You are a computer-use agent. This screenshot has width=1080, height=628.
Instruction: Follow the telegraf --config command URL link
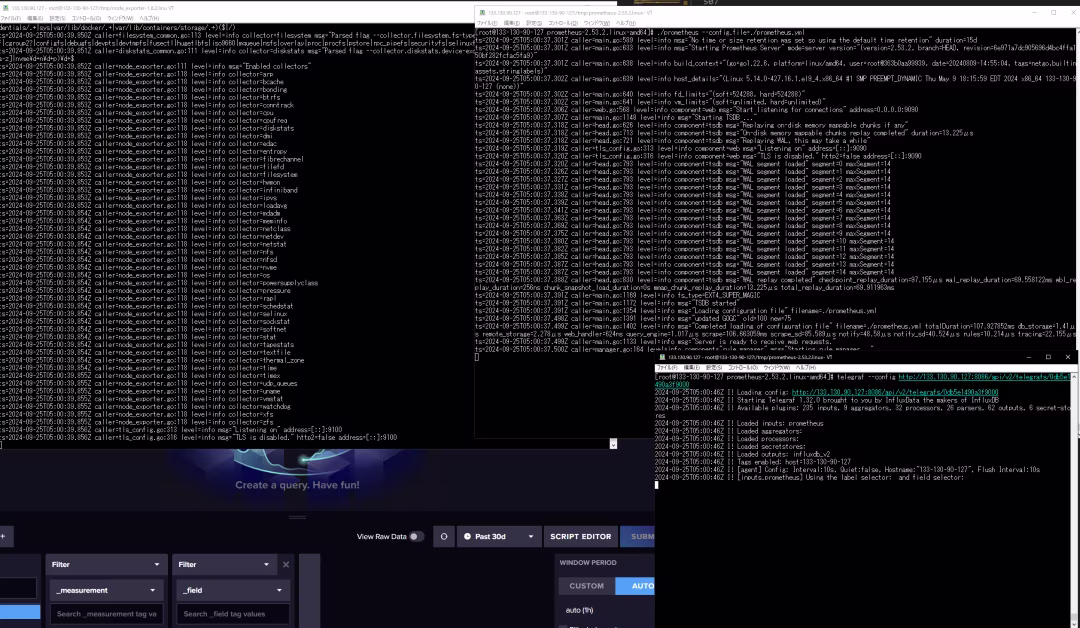(985, 377)
